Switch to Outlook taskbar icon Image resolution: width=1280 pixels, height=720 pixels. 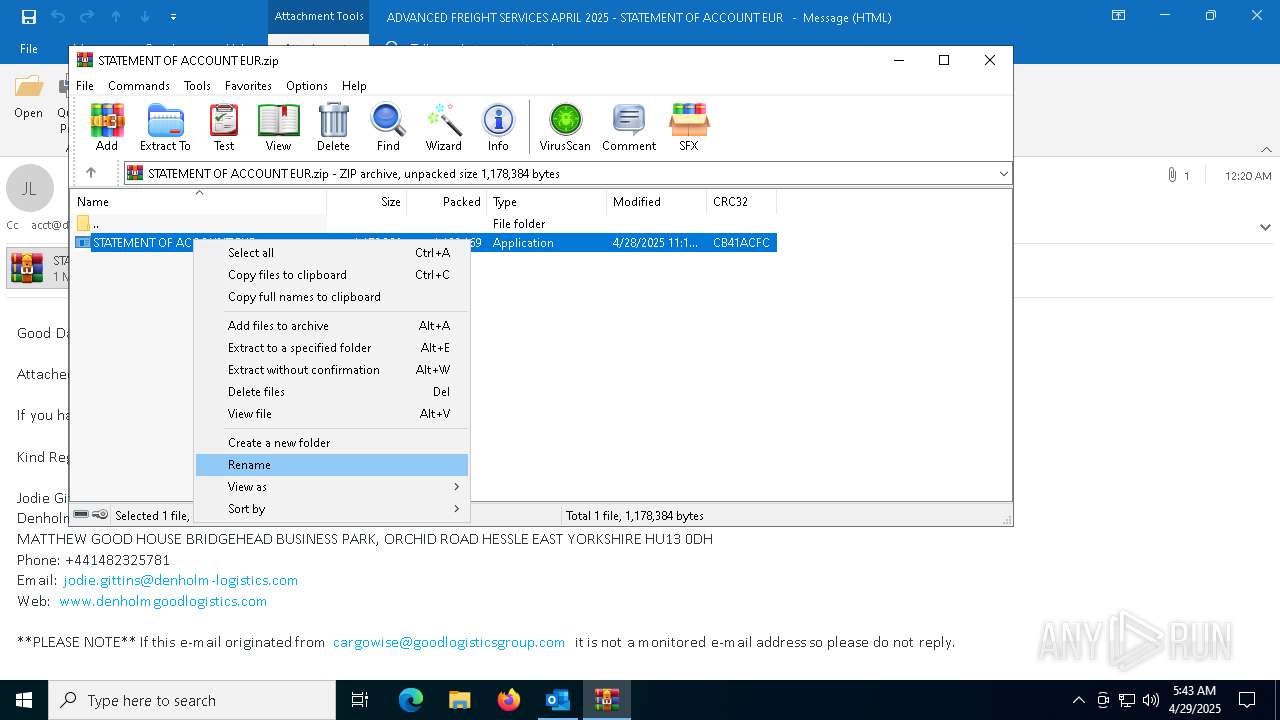tap(557, 700)
